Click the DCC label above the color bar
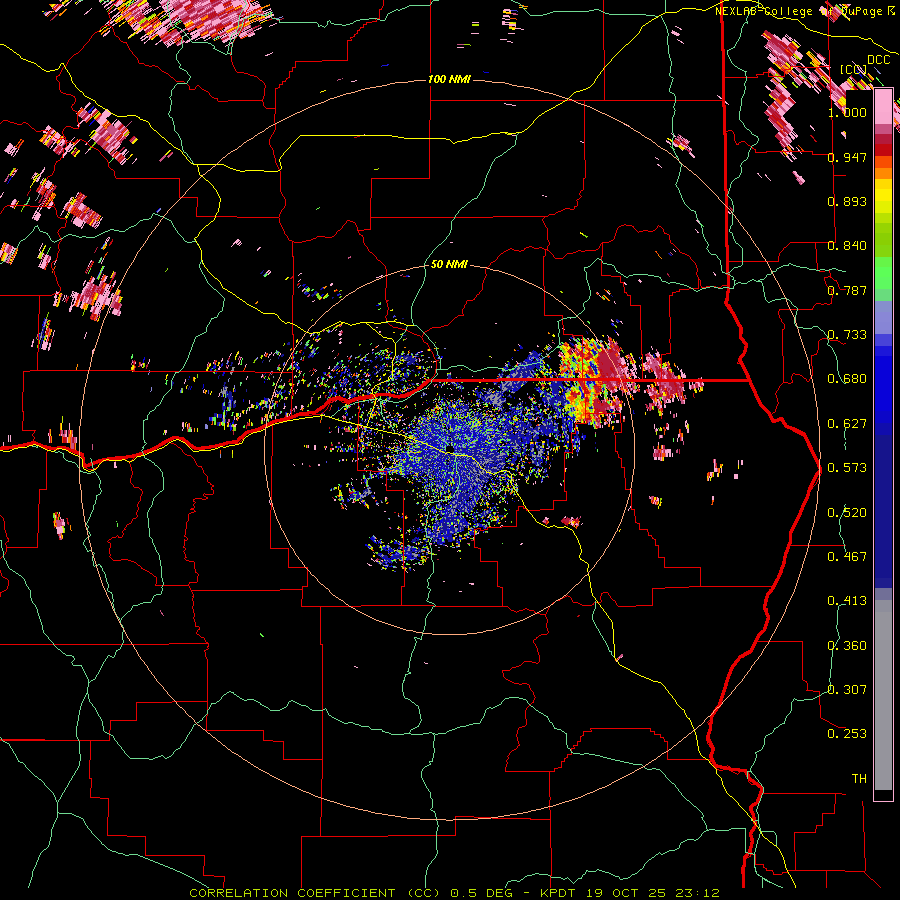The image size is (900, 900). coord(878,60)
